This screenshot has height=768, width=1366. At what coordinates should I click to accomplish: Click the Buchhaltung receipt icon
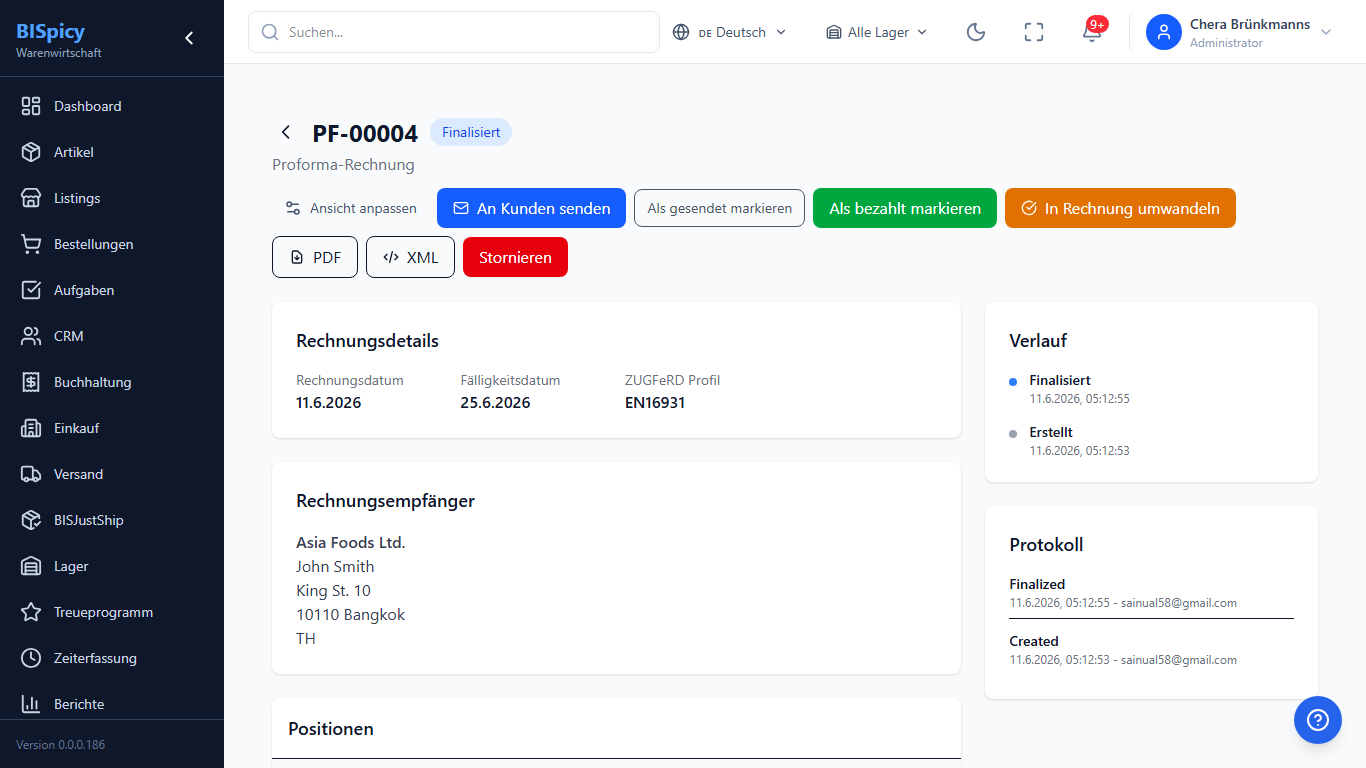pyautogui.click(x=31, y=382)
